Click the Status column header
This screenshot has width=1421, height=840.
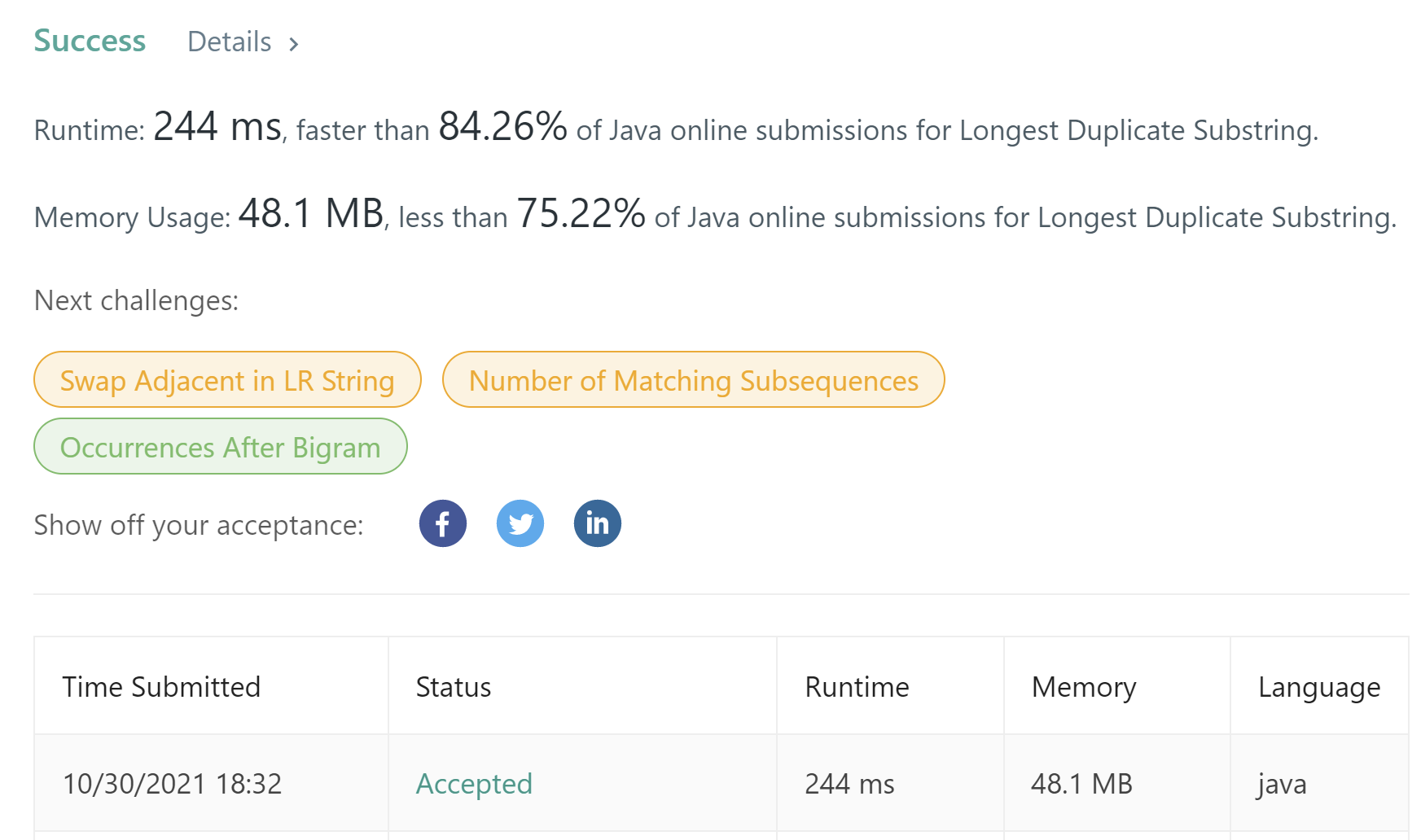tap(454, 687)
